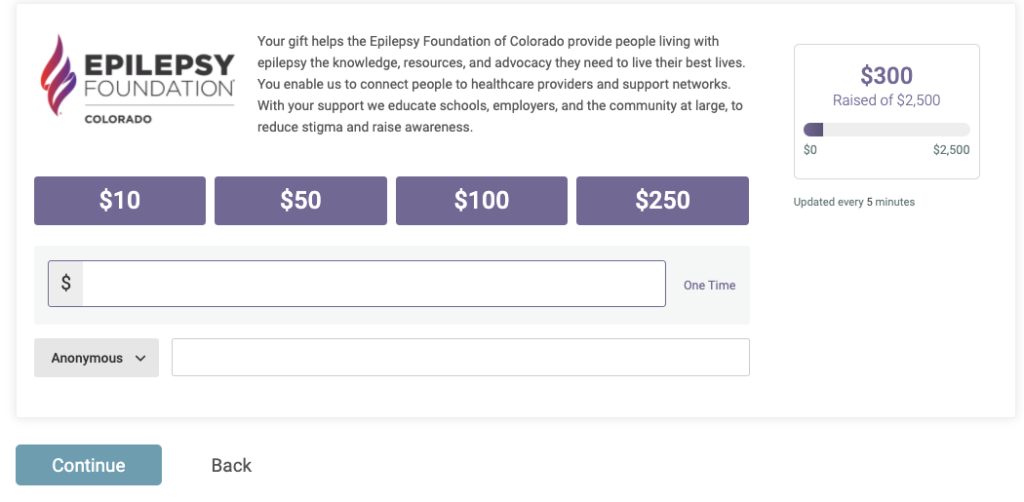Click the Raised of $2,500 text
Image resolution: width=1024 pixels, height=502 pixels.
pos(886,100)
